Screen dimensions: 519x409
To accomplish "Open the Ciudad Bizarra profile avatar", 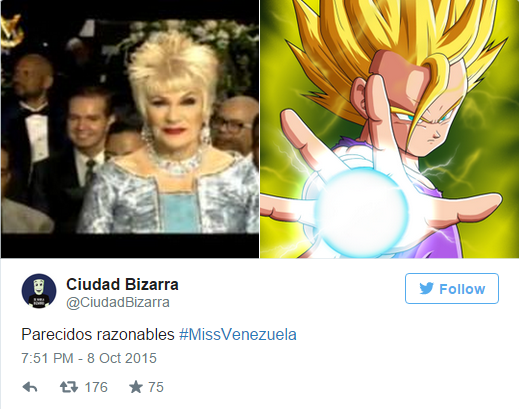I will 39,291.
